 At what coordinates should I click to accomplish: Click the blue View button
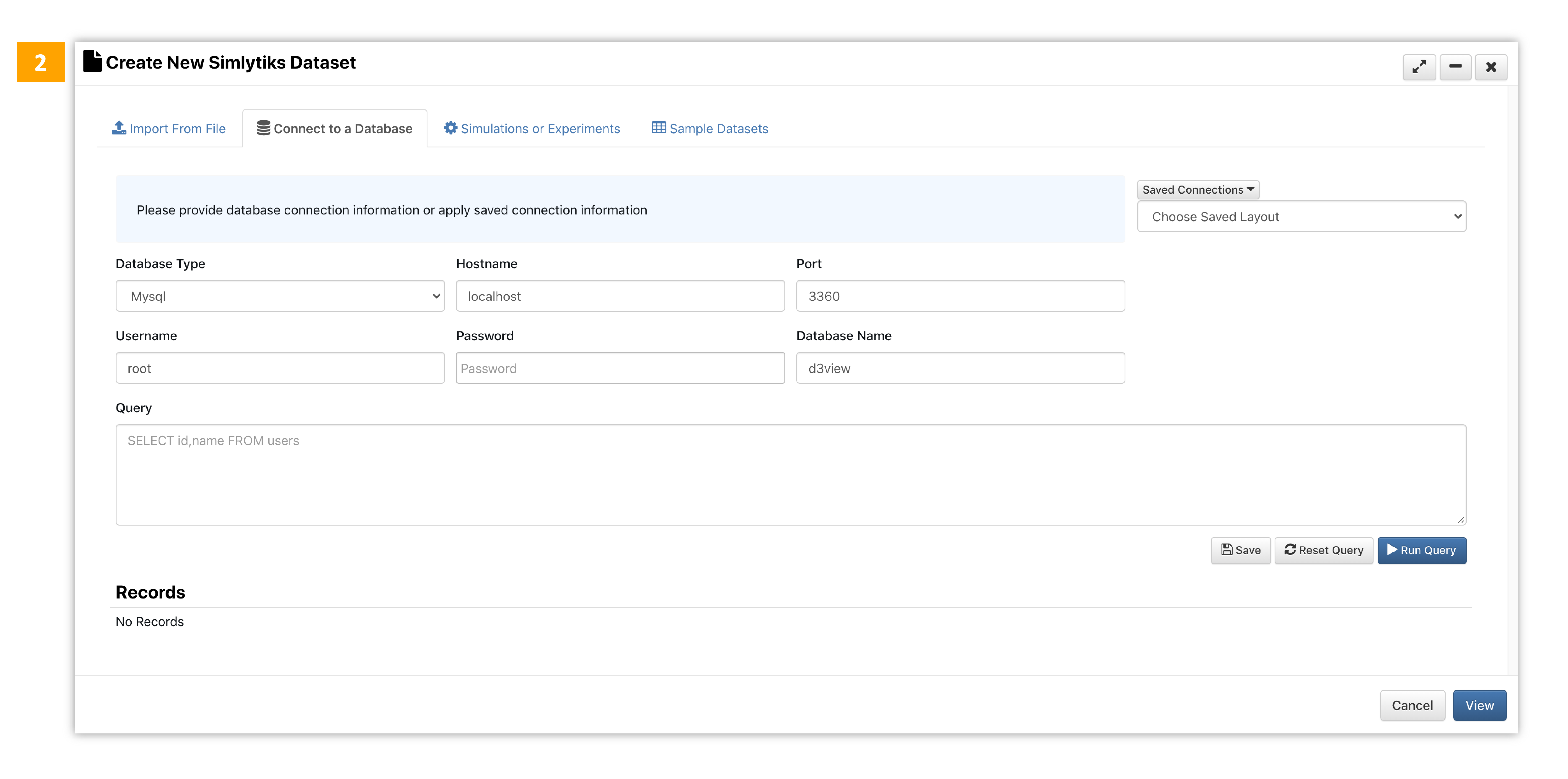pos(1479,705)
